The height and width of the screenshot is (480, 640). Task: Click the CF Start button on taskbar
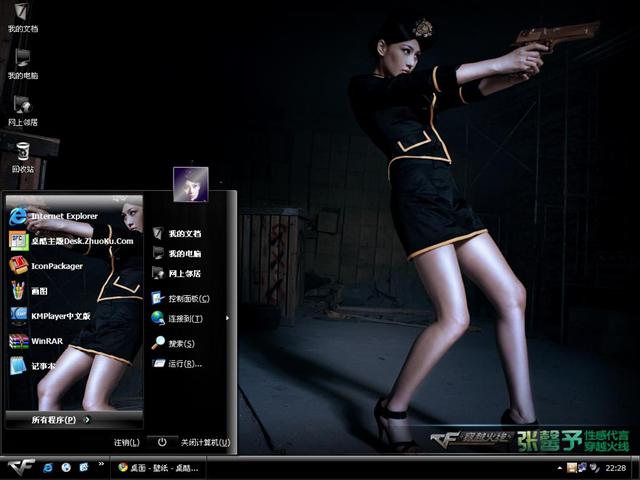[x=22, y=467]
